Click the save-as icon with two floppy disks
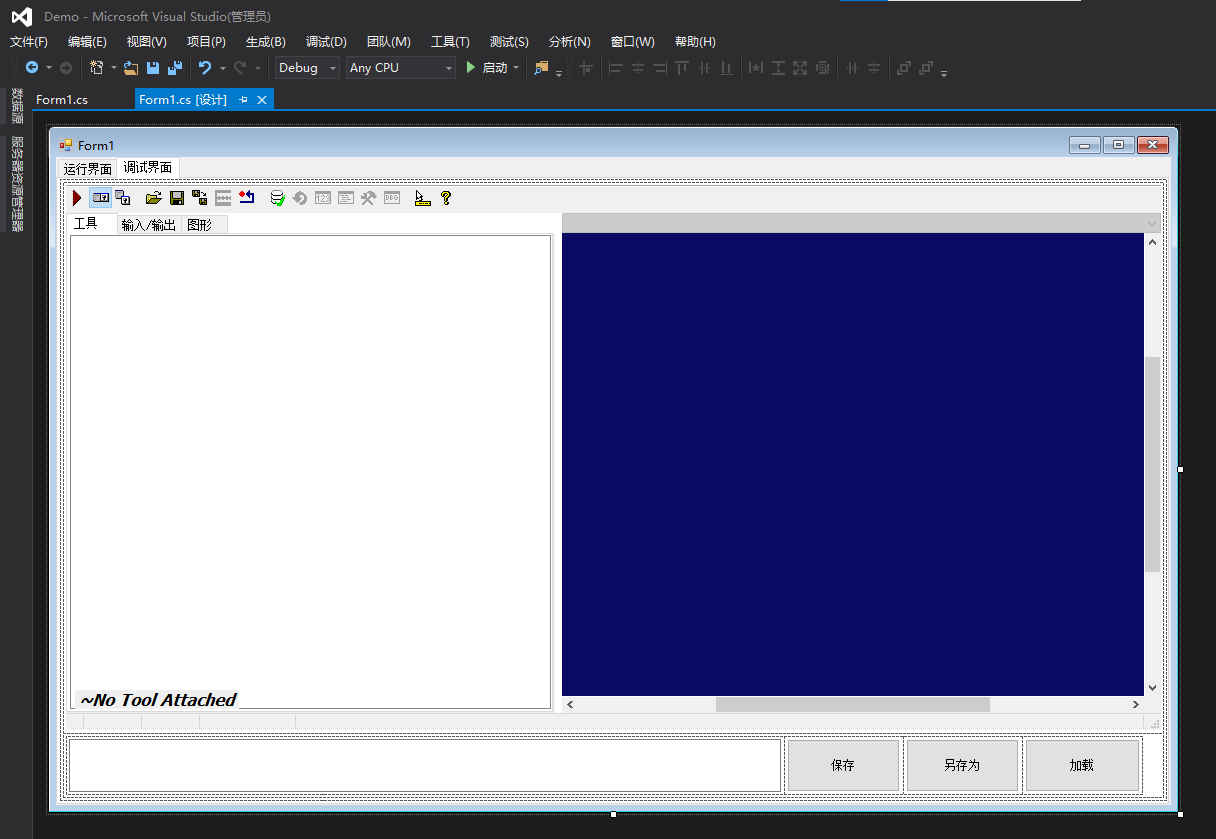1216x839 pixels. point(200,198)
